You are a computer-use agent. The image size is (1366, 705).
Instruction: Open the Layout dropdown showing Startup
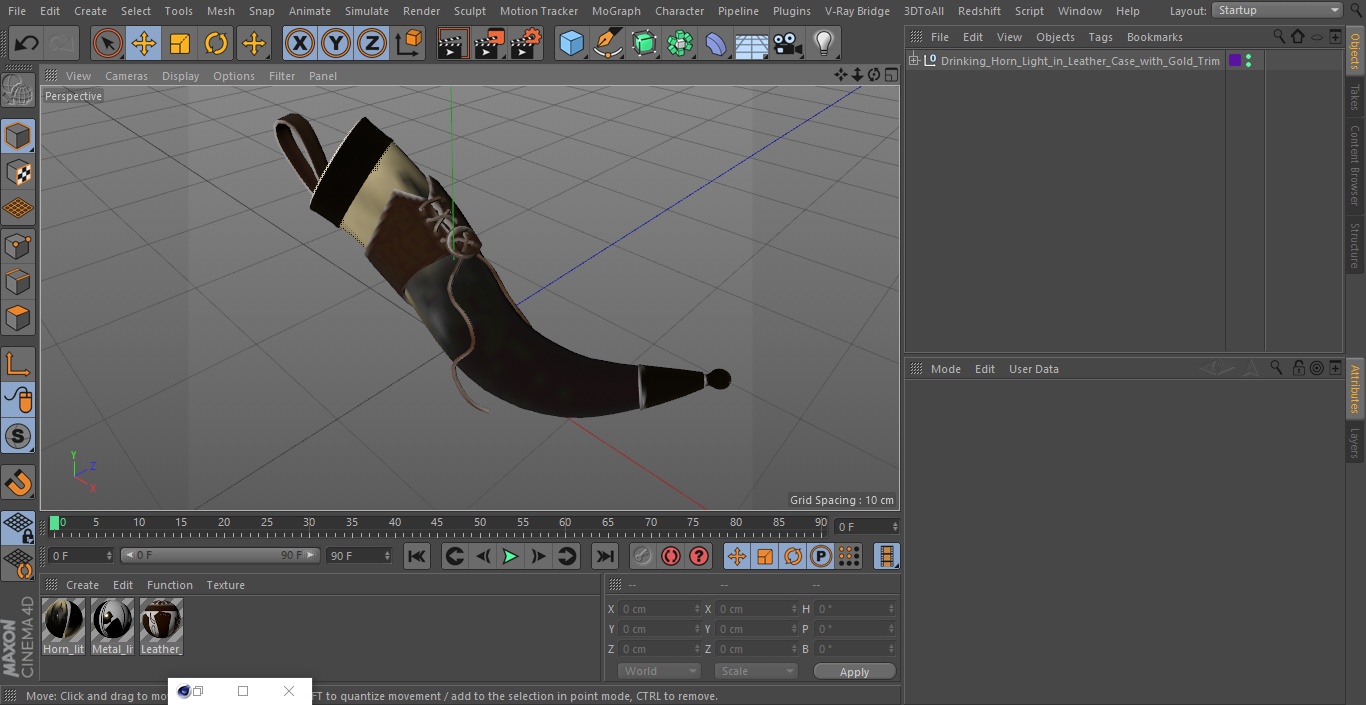click(1277, 10)
